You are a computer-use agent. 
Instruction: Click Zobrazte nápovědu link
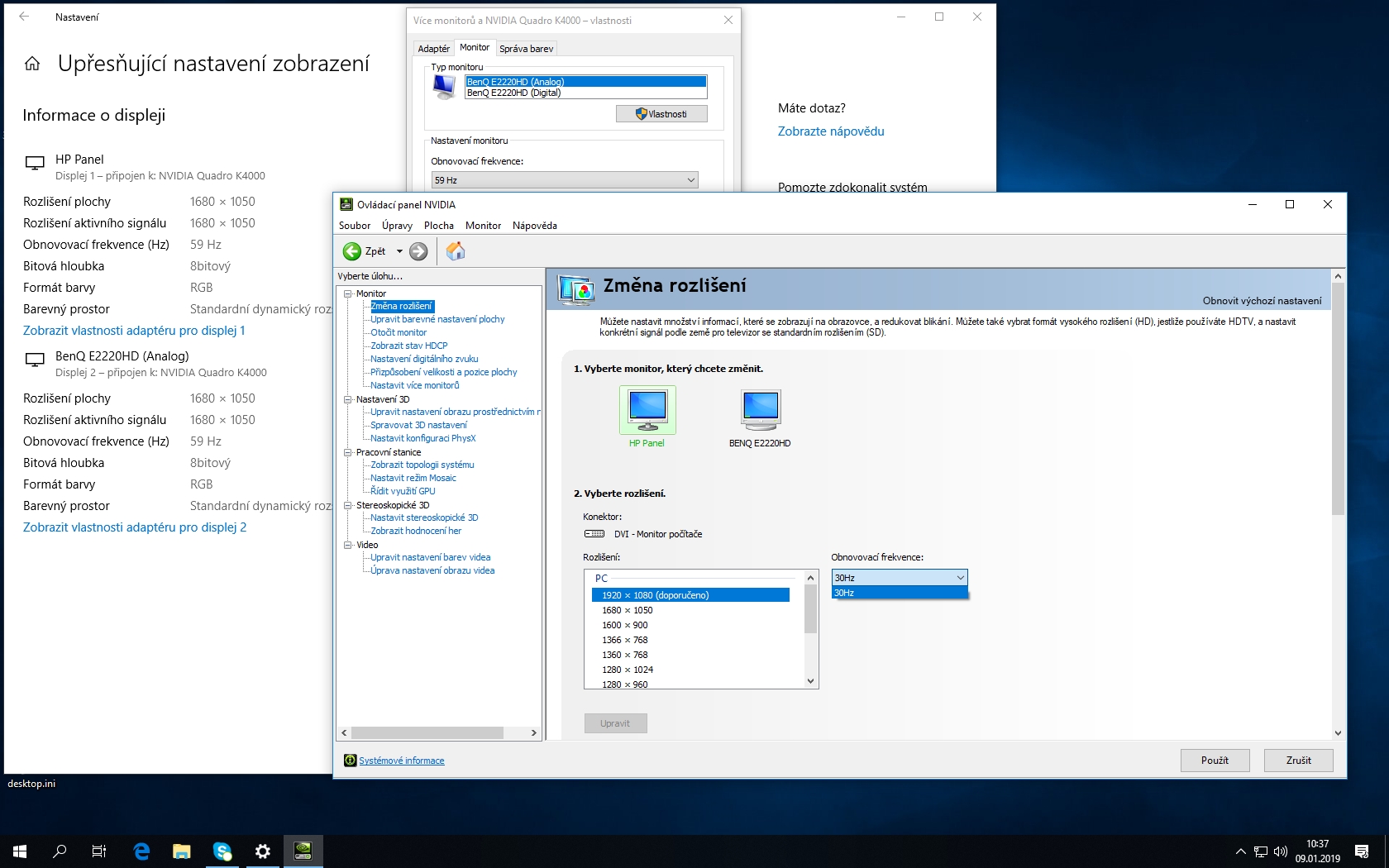tap(831, 131)
